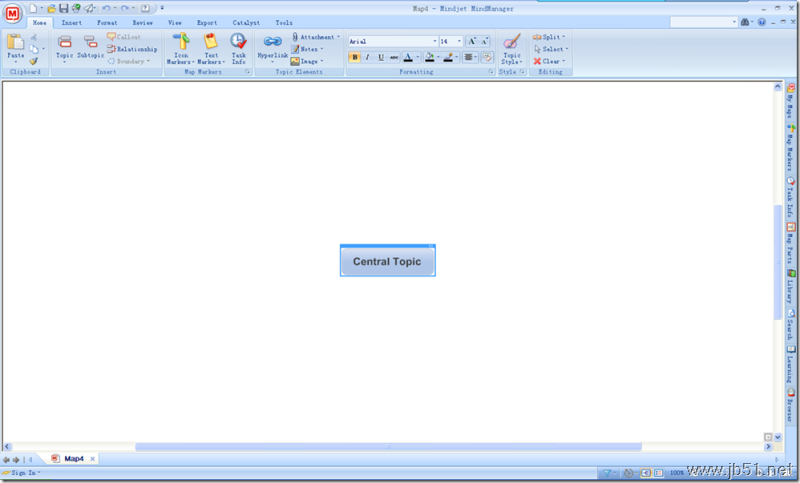Switch to the View ribbon tab
Screen dimensions: 800x483
(x=175, y=22)
